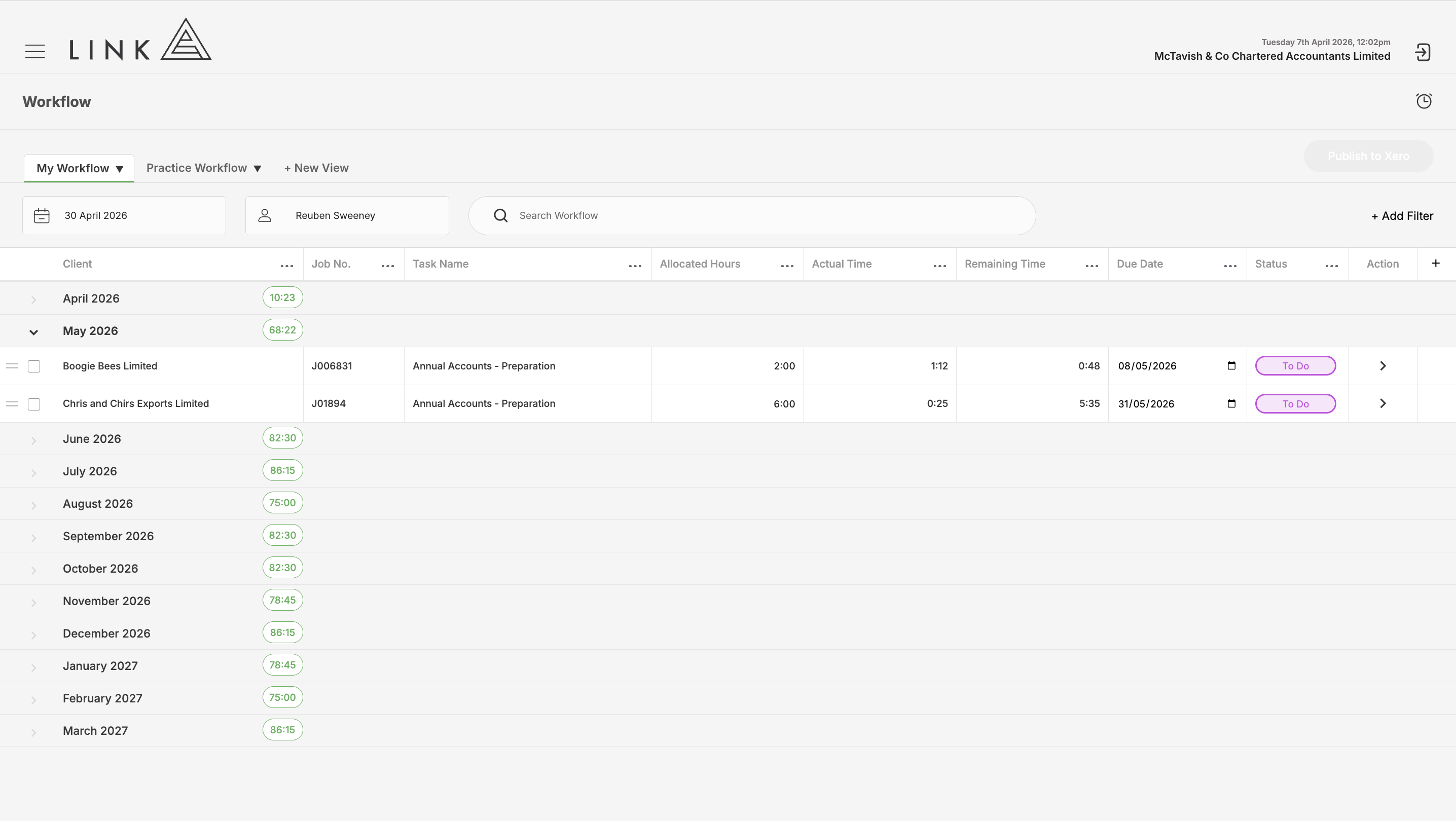1456x821 pixels.
Task: Open date picker for 31/05/2026 due date
Action: coord(1231,403)
